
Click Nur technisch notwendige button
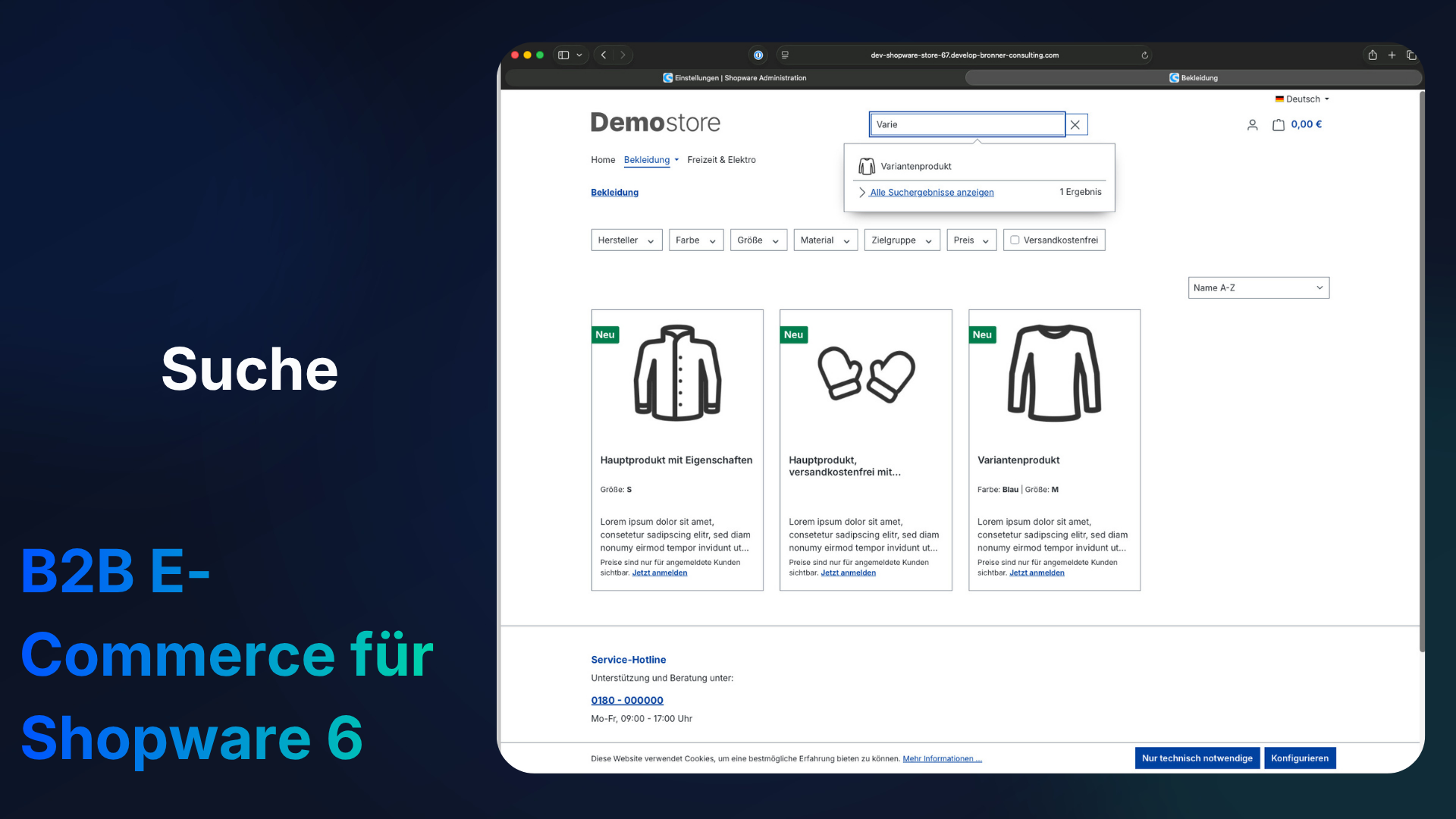click(1197, 758)
